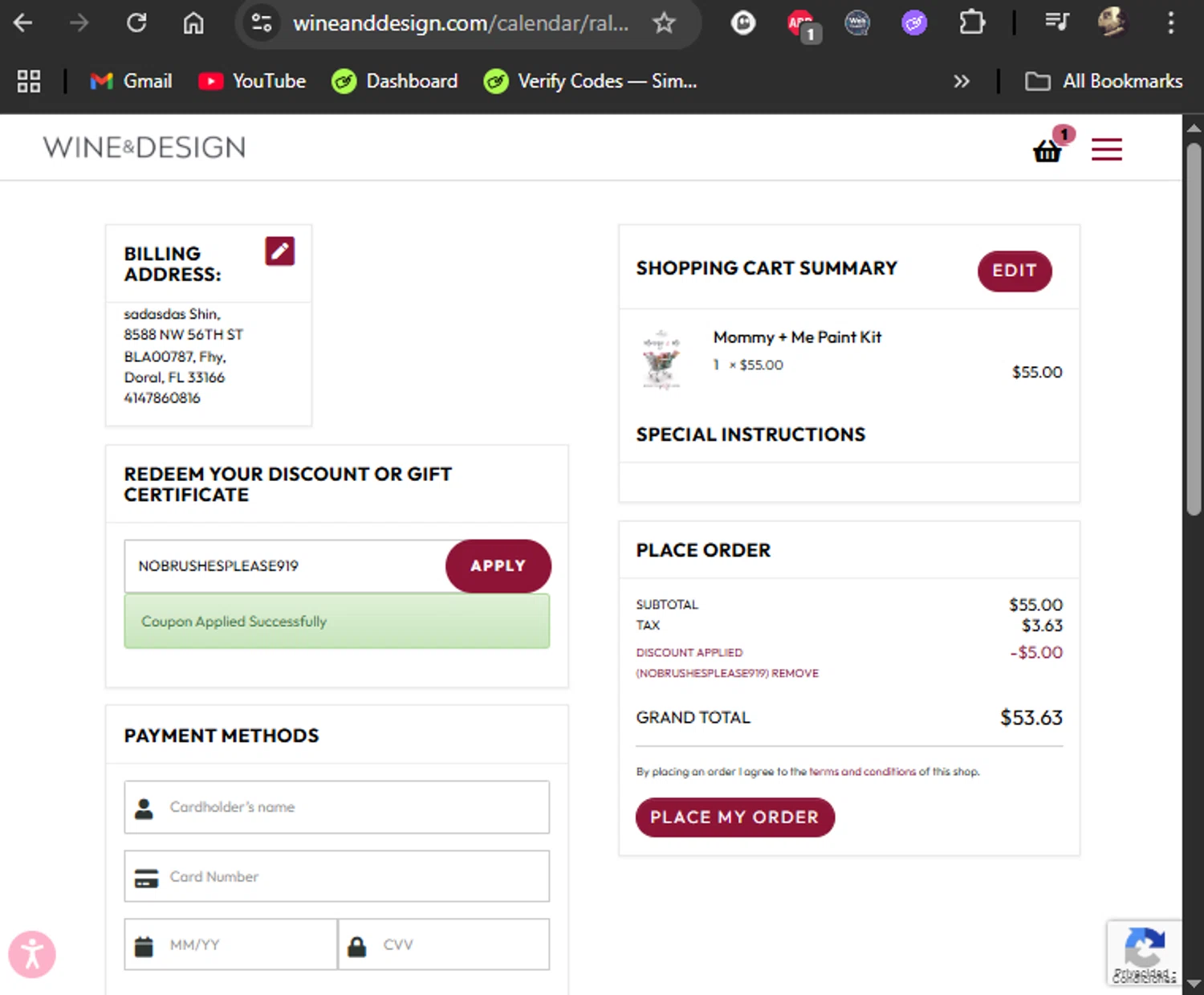
Task: Bookmark this page with the star icon
Action: point(664,22)
